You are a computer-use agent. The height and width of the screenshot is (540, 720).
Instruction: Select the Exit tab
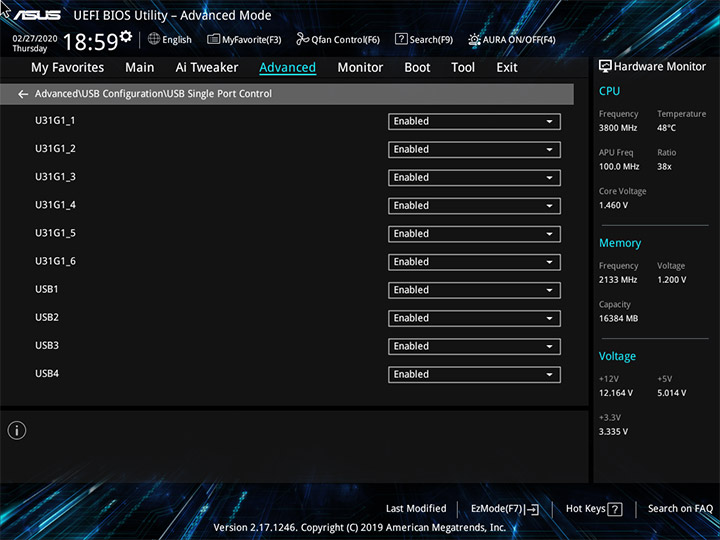507,68
